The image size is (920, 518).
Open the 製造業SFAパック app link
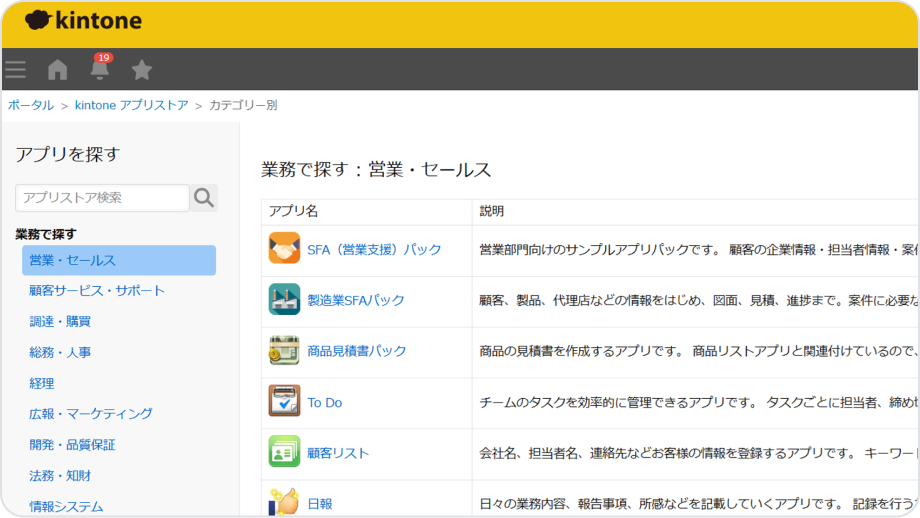(356, 300)
